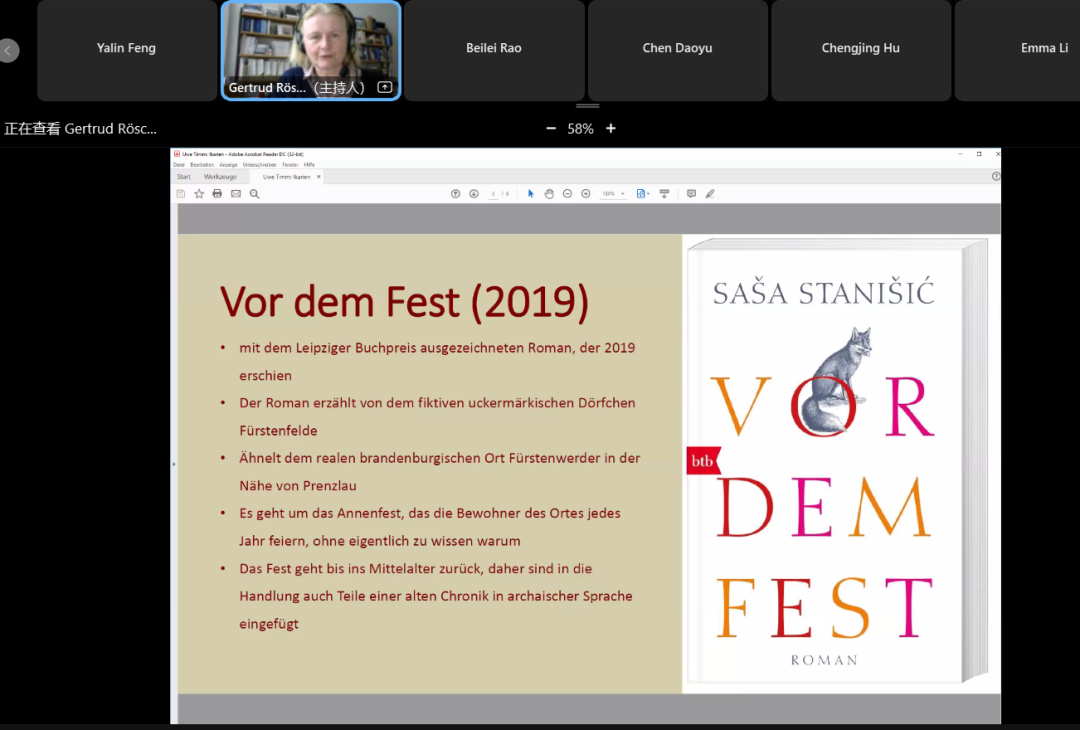Click the SAŠA STANIŠIĆ author name on cover
This screenshot has width=1080, height=730.
point(824,292)
